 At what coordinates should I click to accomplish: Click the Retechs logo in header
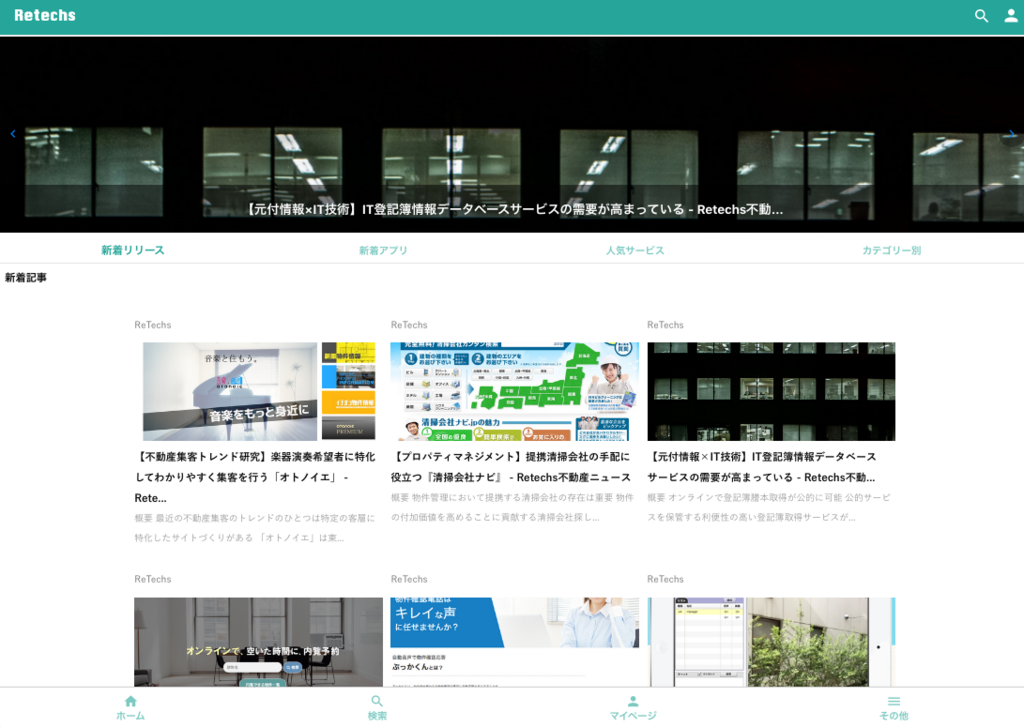point(45,15)
